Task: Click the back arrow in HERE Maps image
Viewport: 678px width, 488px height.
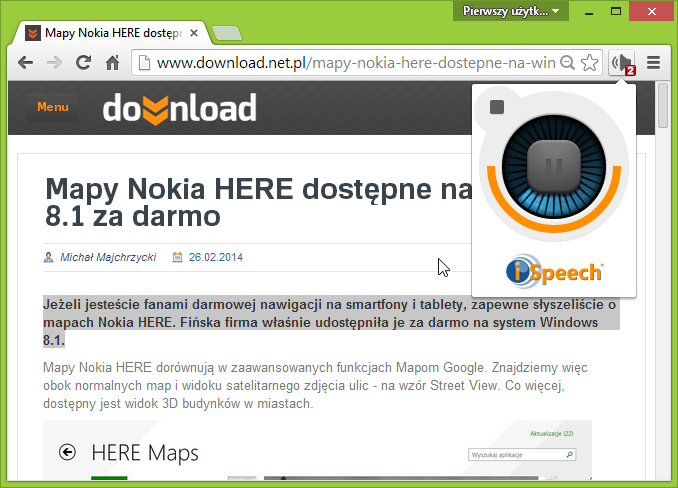Action: 67,453
